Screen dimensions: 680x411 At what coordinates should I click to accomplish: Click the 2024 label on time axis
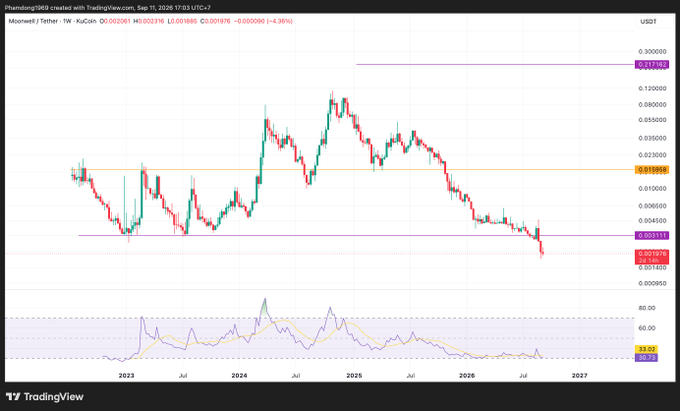239,375
